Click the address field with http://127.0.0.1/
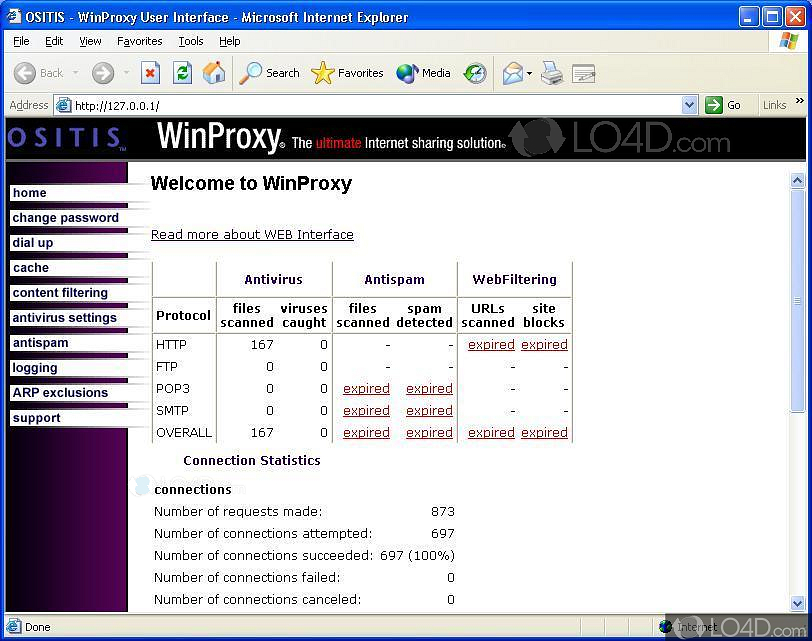This screenshot has height=641, width=812. [x=375, y=106]
